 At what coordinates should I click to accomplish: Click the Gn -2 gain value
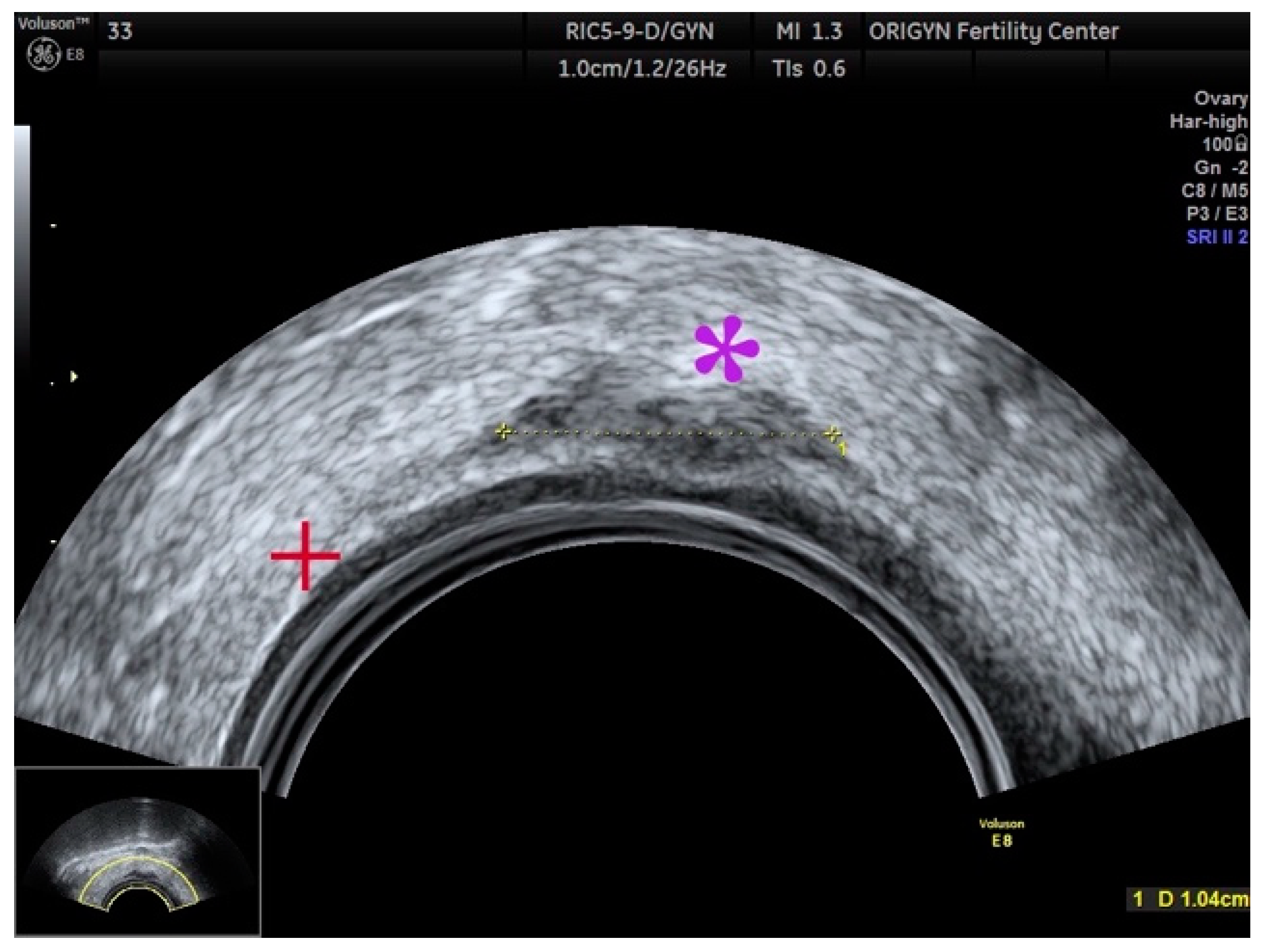click(x=1221, y=168)
